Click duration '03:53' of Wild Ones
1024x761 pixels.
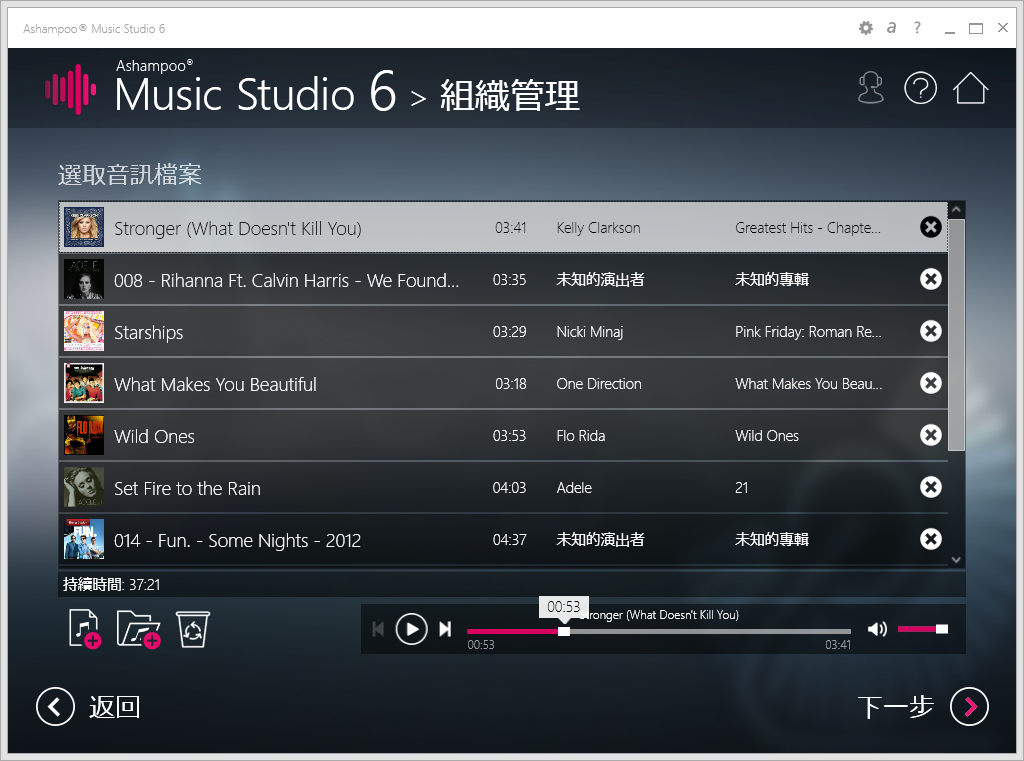coord(509,436)
